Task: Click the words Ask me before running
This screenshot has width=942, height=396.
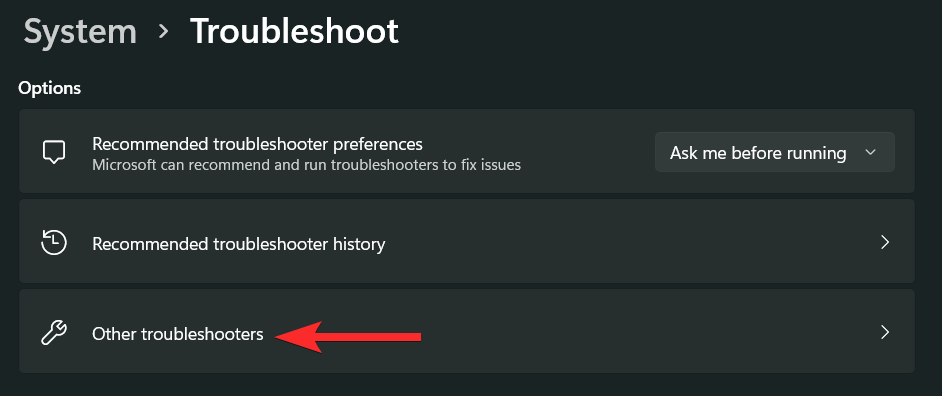Action: click(x=758, y=153)
